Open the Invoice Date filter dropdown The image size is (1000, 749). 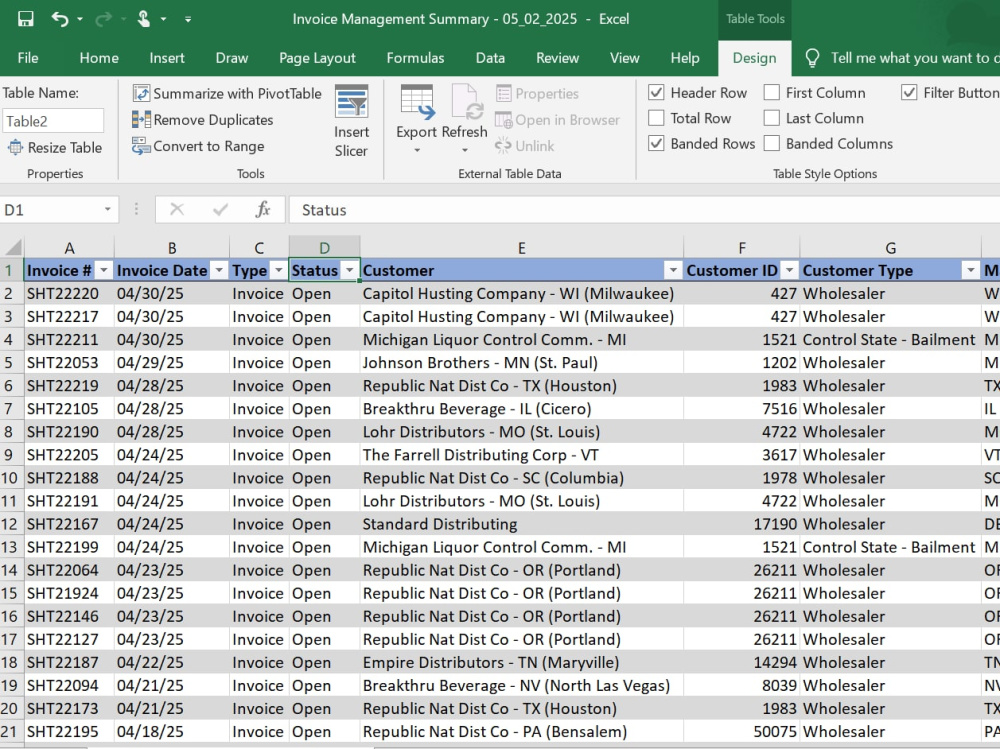point(219,271)
